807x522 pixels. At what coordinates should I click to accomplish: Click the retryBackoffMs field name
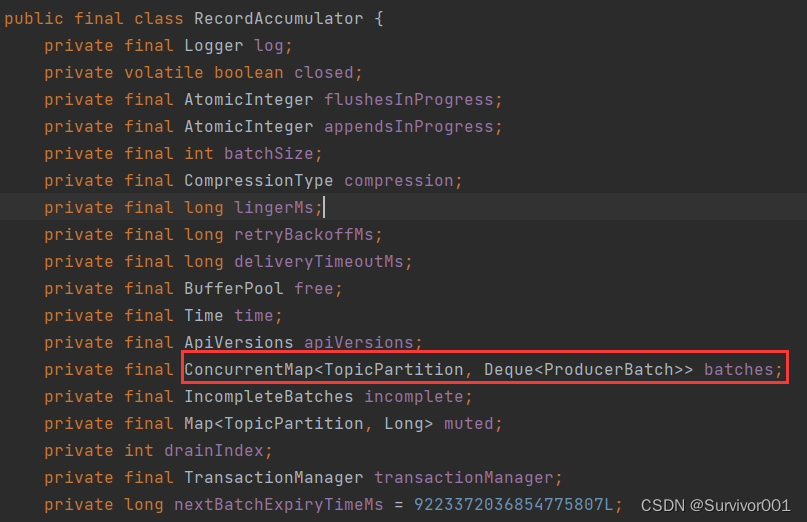click(308, 235)
